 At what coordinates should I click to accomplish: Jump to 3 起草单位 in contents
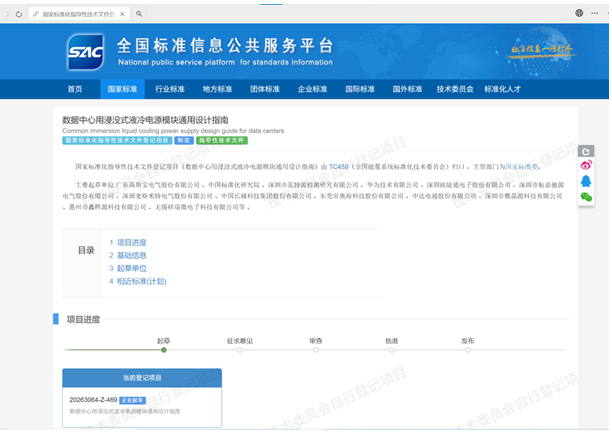tap(128, 268)
